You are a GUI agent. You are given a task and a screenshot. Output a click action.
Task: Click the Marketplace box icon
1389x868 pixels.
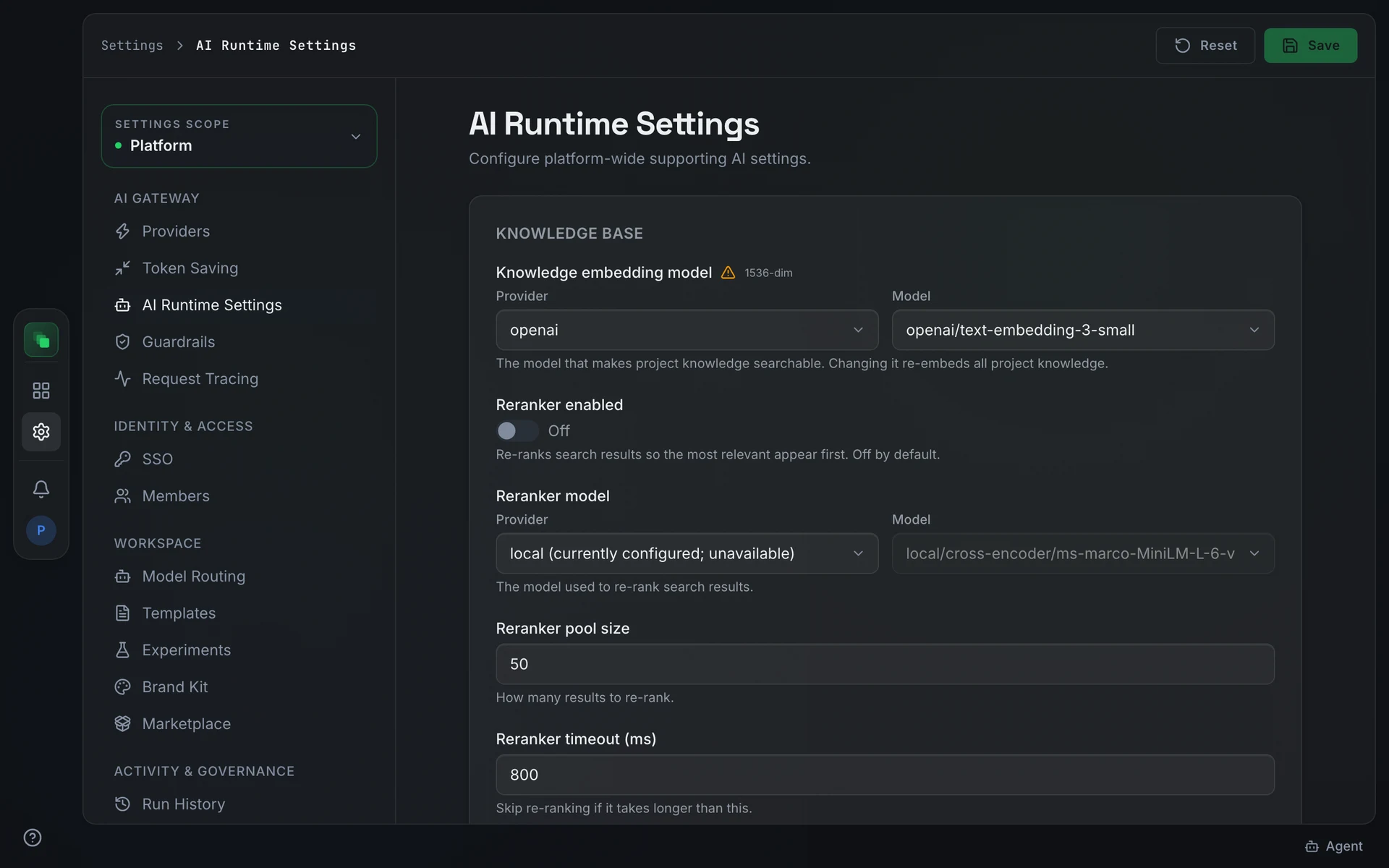pos(123,724)
